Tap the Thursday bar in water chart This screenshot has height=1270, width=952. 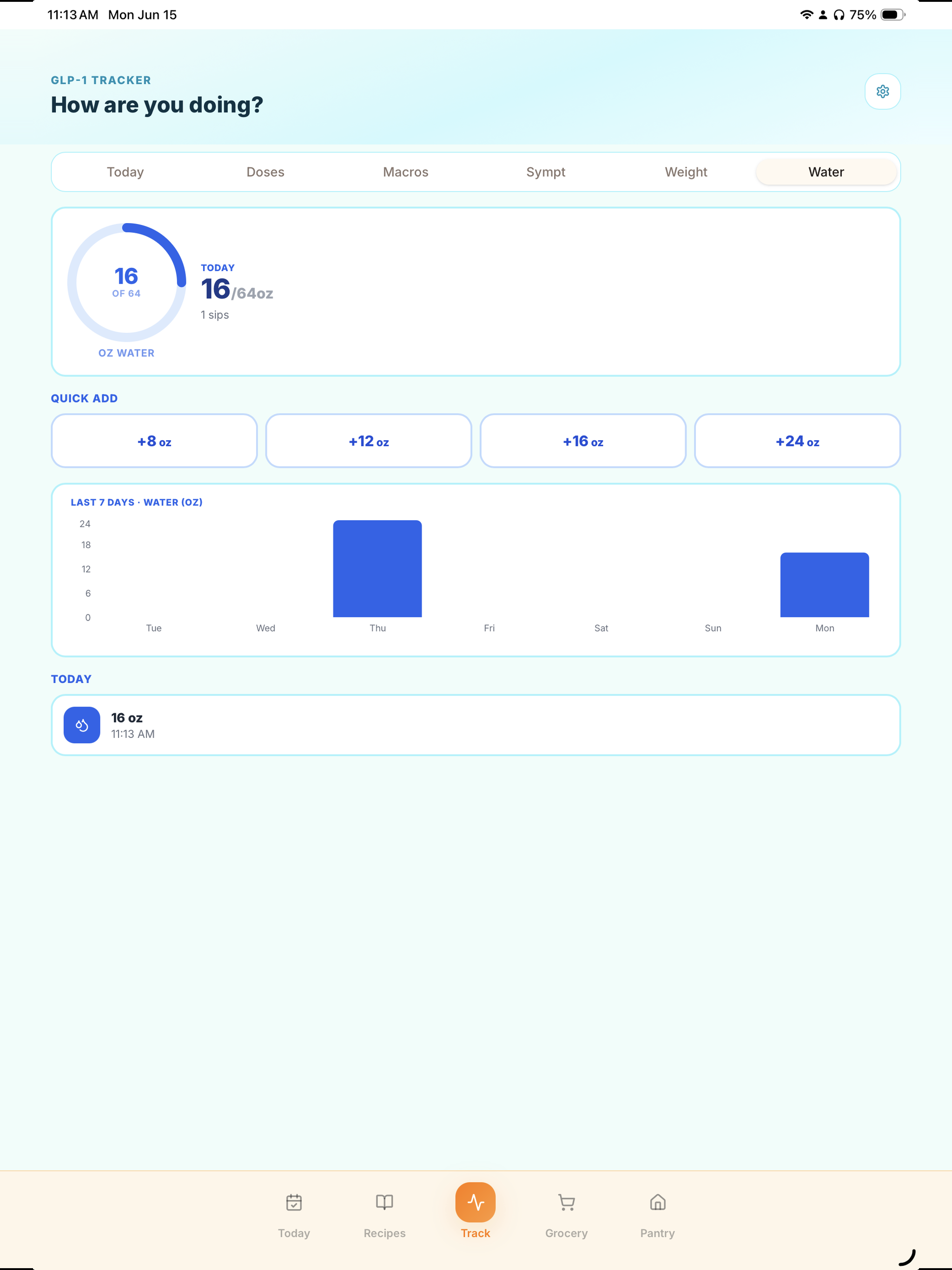click(x=377, y=569)
